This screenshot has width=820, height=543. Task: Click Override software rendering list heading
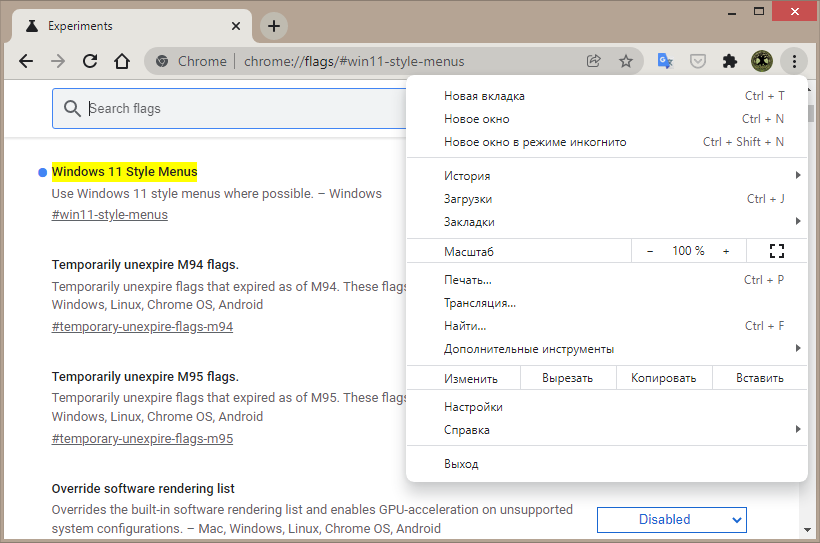(x=143, y=489)
